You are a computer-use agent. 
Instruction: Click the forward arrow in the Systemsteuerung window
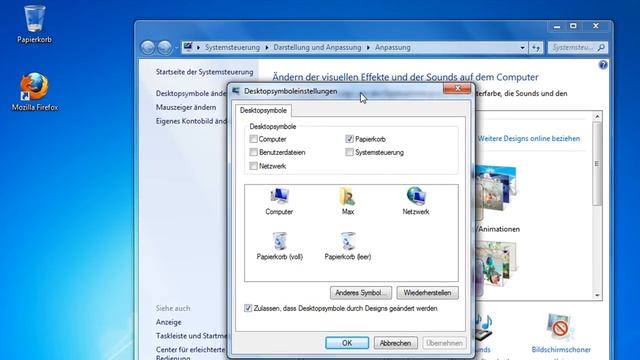pos(164,47)
